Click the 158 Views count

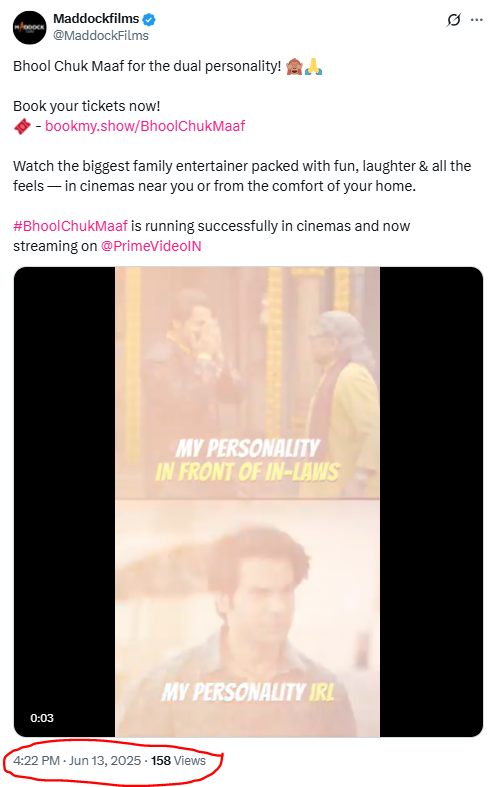178,761
